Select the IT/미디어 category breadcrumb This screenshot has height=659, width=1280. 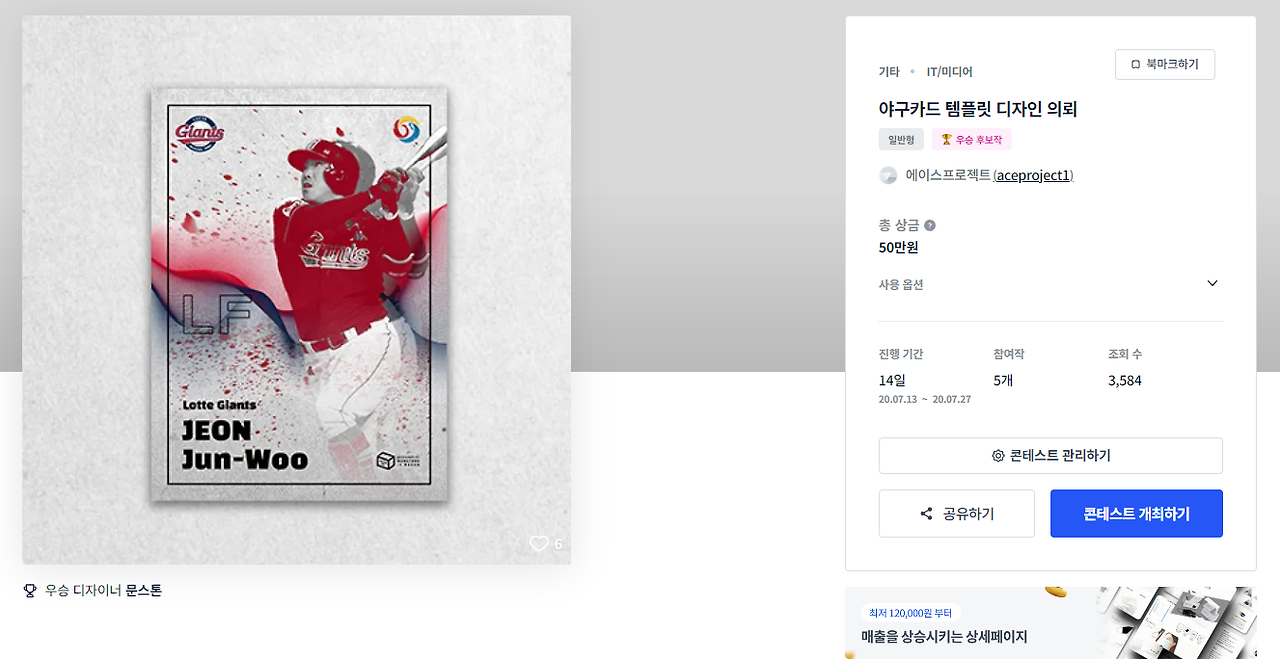pos(950,72)
